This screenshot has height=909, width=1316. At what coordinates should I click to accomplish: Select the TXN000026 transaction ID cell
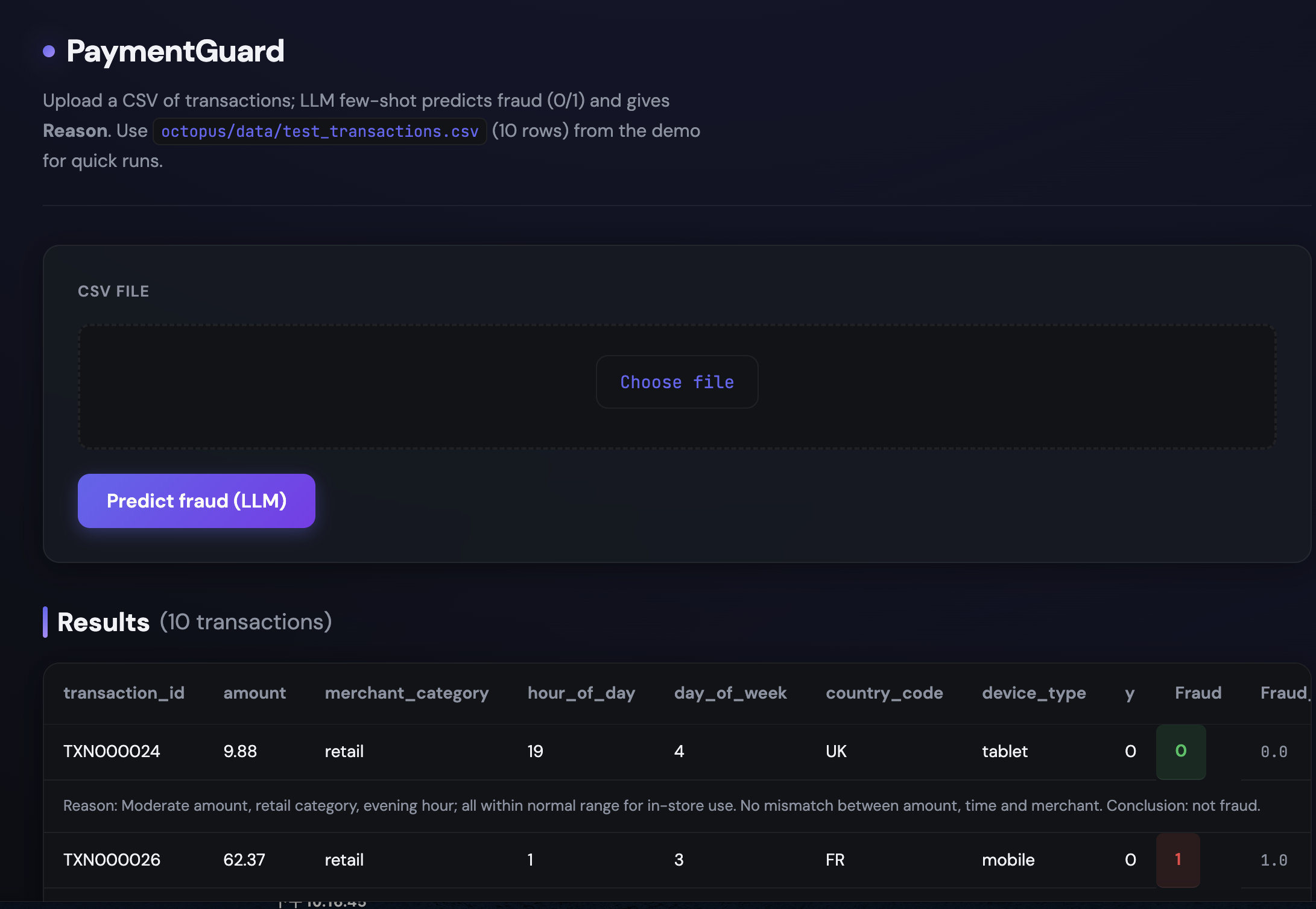[112, 860]
